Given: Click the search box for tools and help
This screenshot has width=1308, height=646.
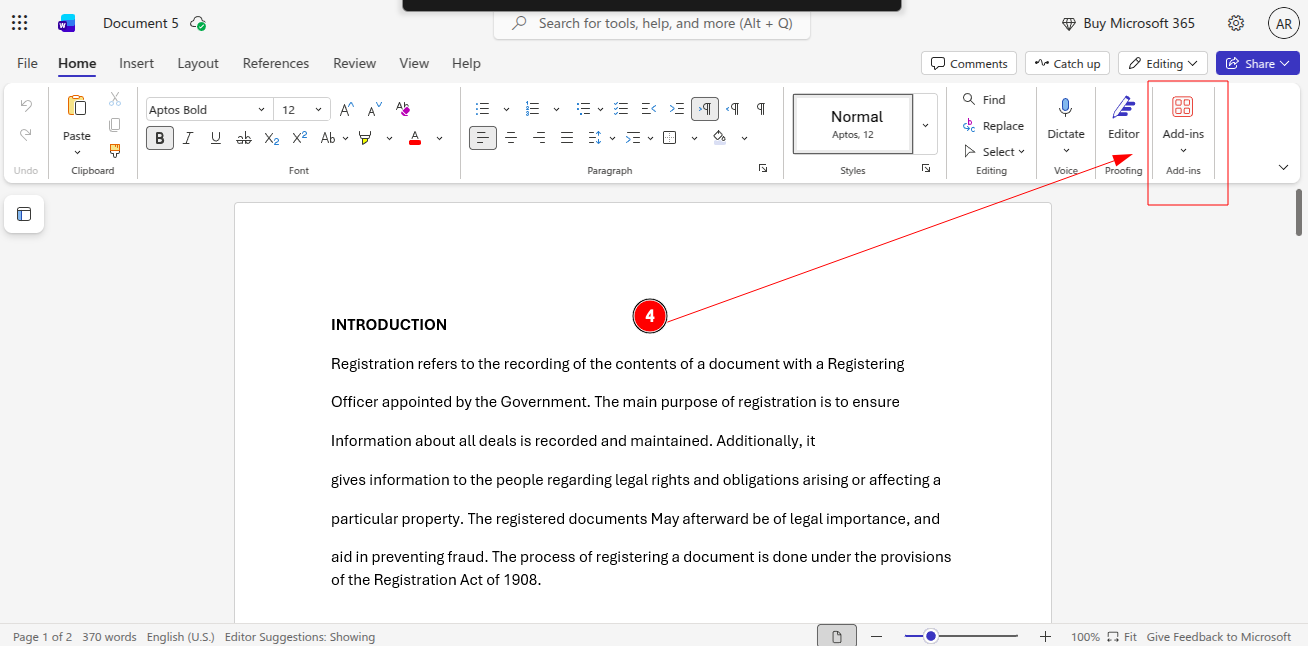Looking at the screenshot, I should [x=652, y=23].
